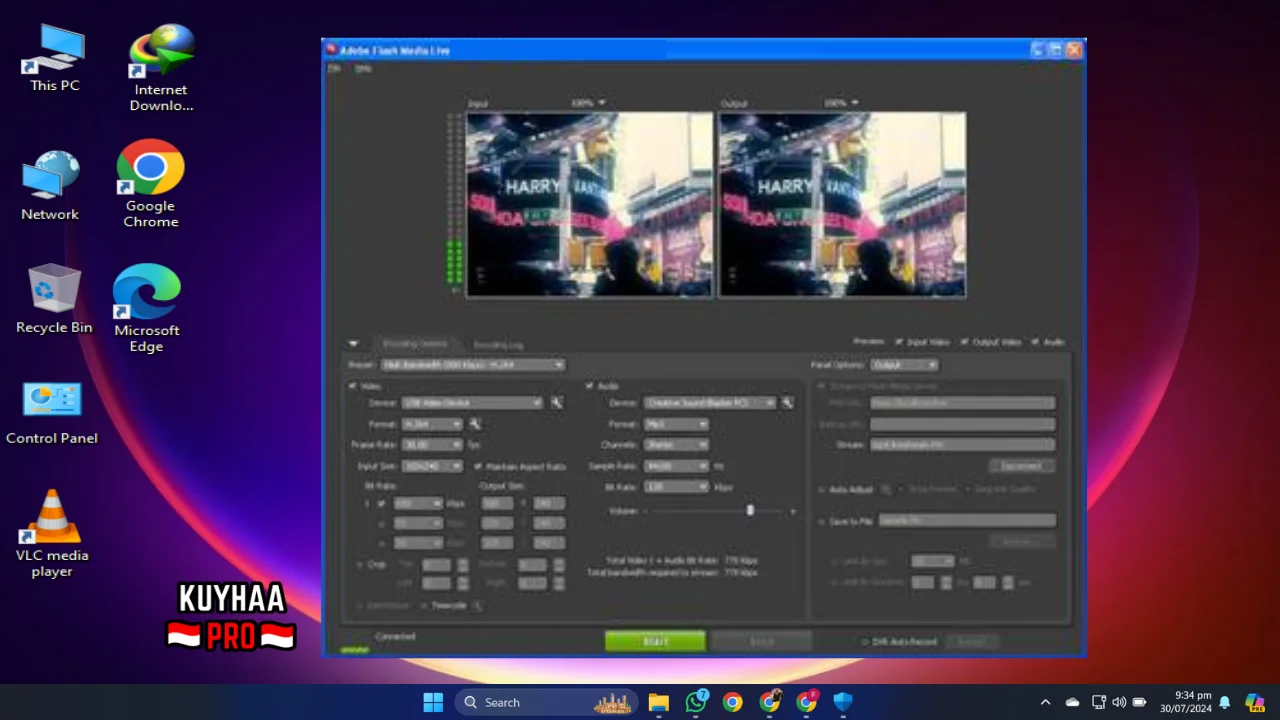Viewport: 1280px width, 720px height.
Task: Click the Stream name field
Action: (x=962, y=445)
